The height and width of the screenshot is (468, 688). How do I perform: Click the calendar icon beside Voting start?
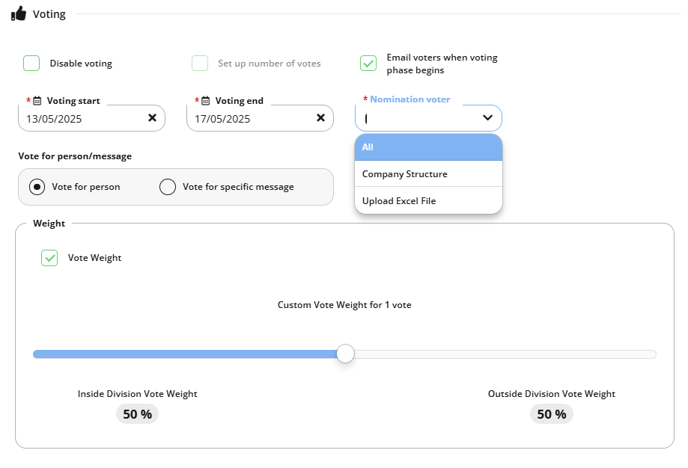pos(37,101)
